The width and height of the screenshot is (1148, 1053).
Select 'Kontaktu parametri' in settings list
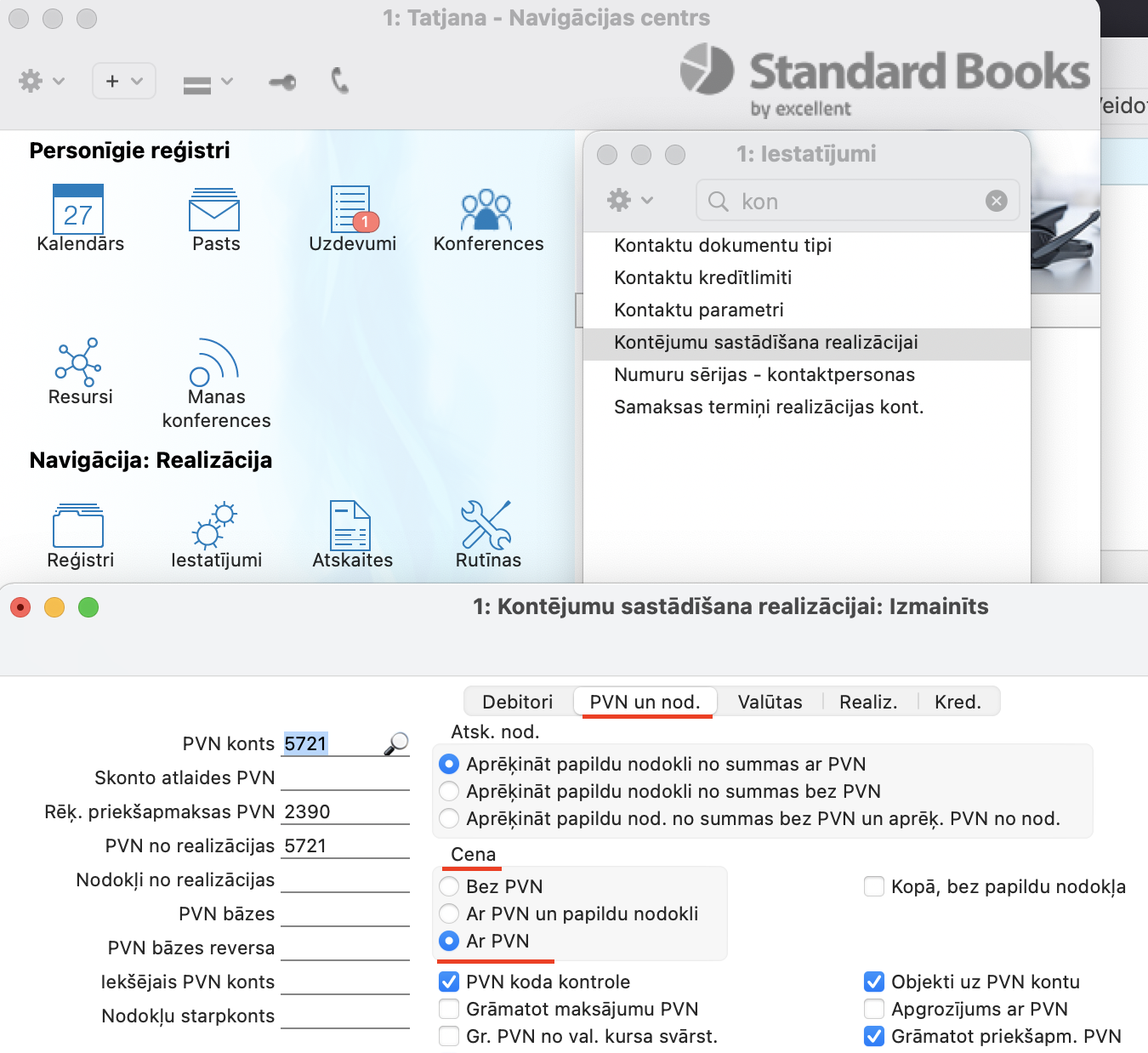699,310
